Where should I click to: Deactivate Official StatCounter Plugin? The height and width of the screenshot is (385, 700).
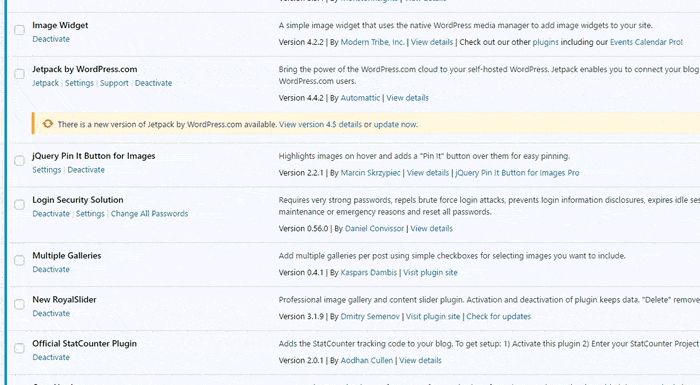pyautogui.click(x=51, y=357)
